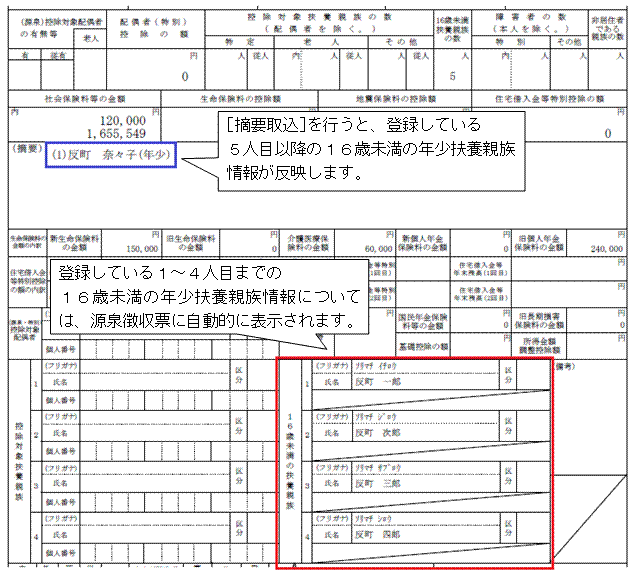
Task: Select the name 反町 四郎
Action: click(x=378, y=534)
